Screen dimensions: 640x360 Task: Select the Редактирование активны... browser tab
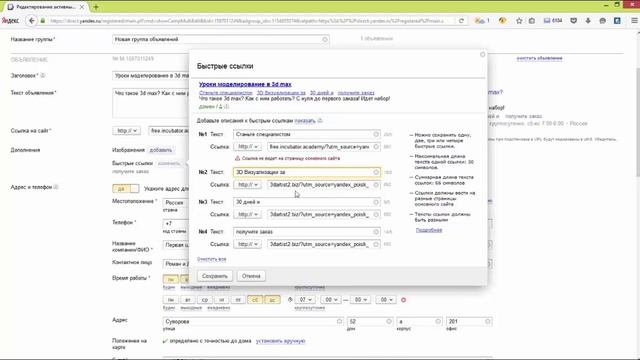click(x=46, y=7)
